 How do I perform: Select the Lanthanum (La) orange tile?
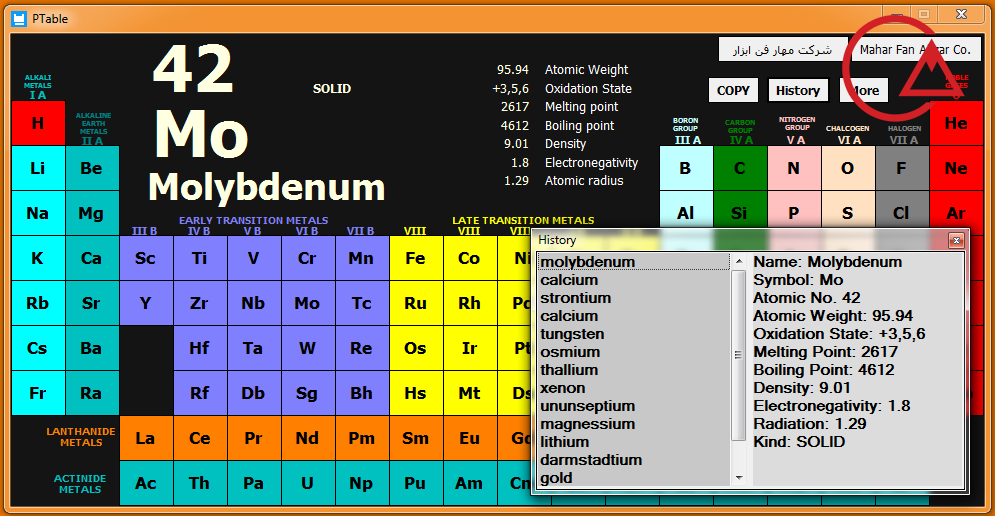(146, 438)
